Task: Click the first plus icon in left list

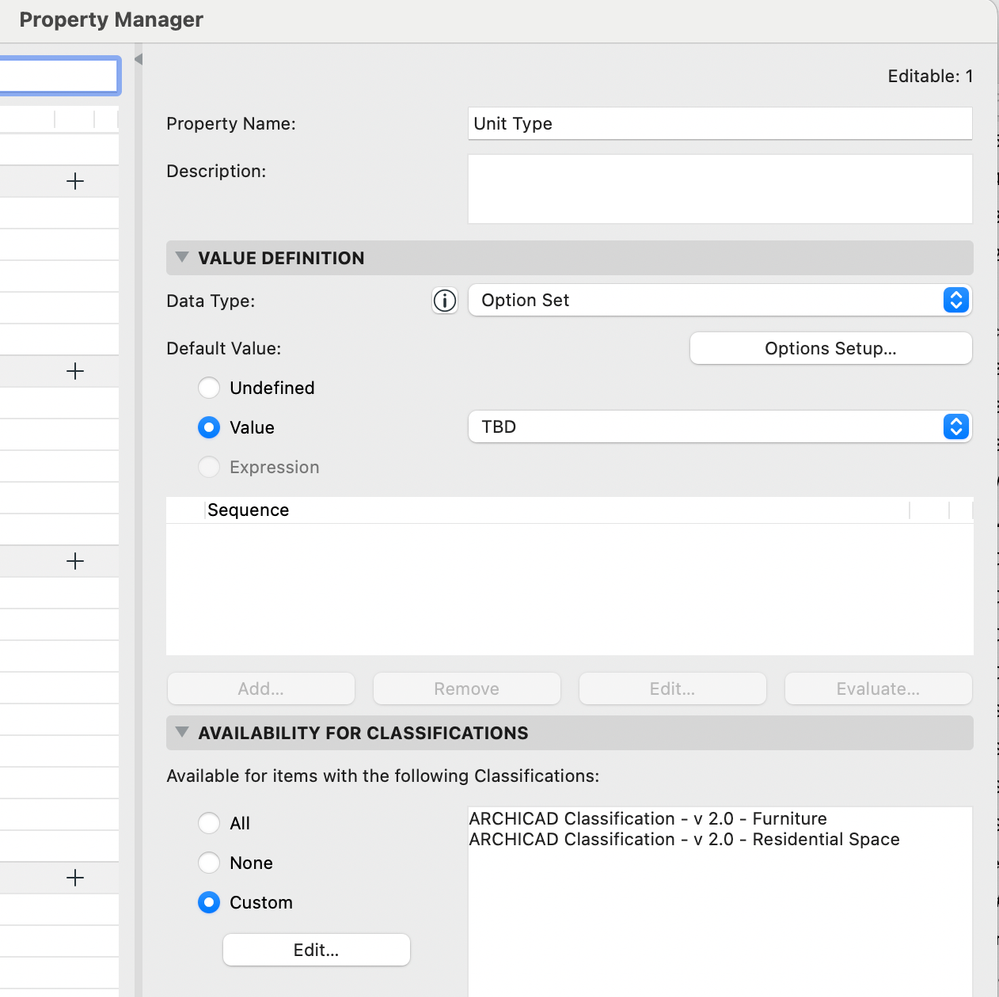Action: [x=75, y=181]
